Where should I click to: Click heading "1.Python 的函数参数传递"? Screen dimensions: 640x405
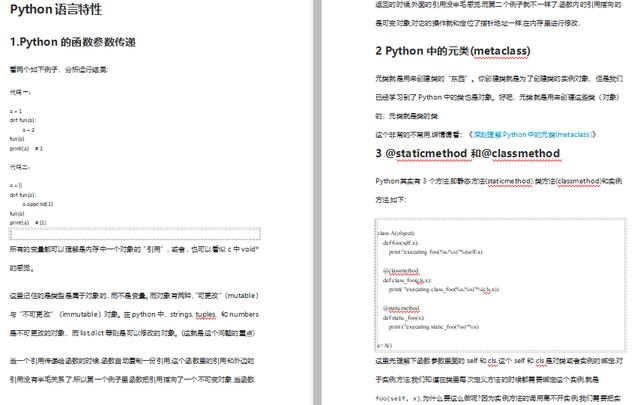pos(73,42)
